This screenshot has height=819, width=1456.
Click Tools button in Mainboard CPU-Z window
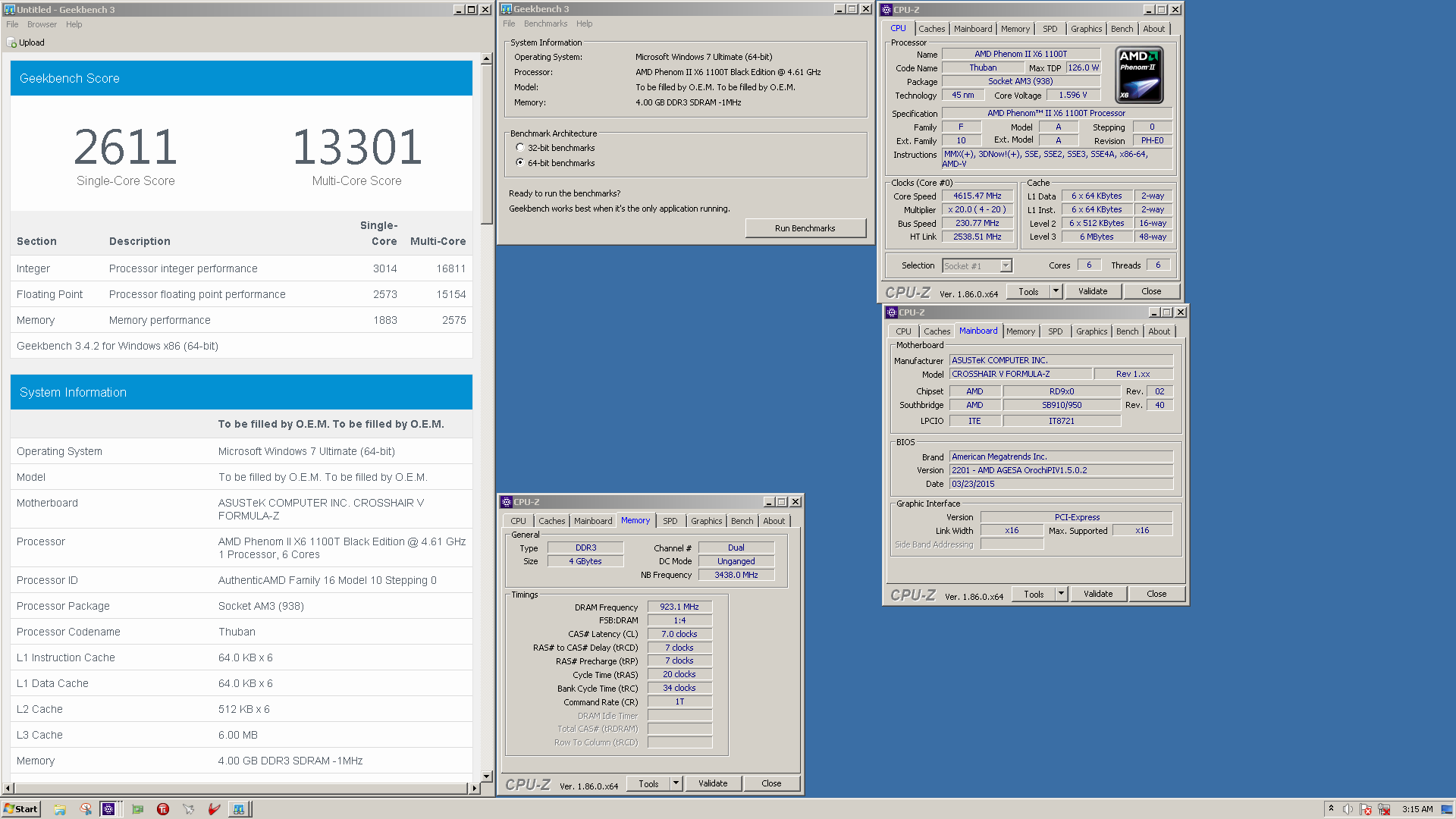coord(1034,594)
